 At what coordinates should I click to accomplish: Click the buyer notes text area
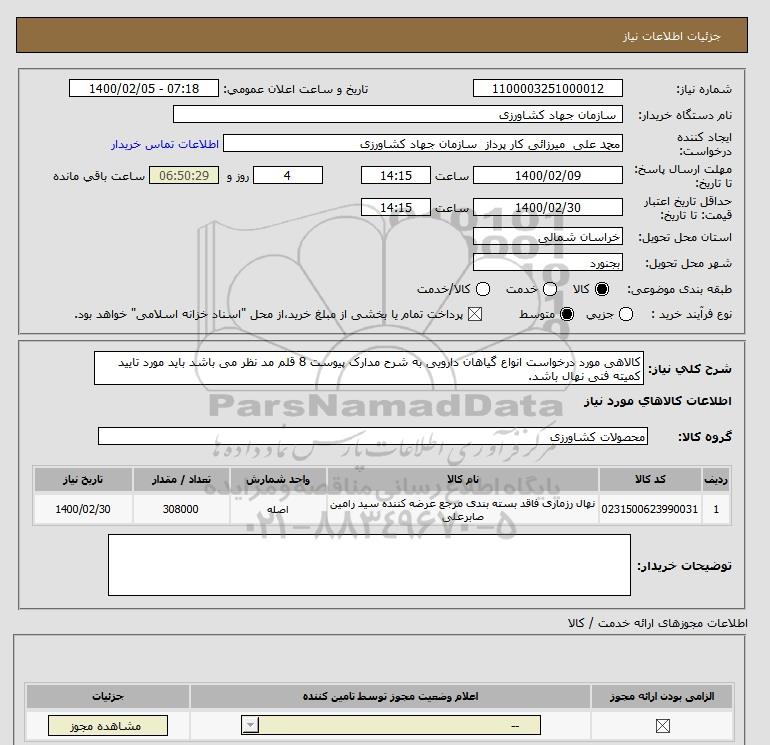tap(369, 565)
